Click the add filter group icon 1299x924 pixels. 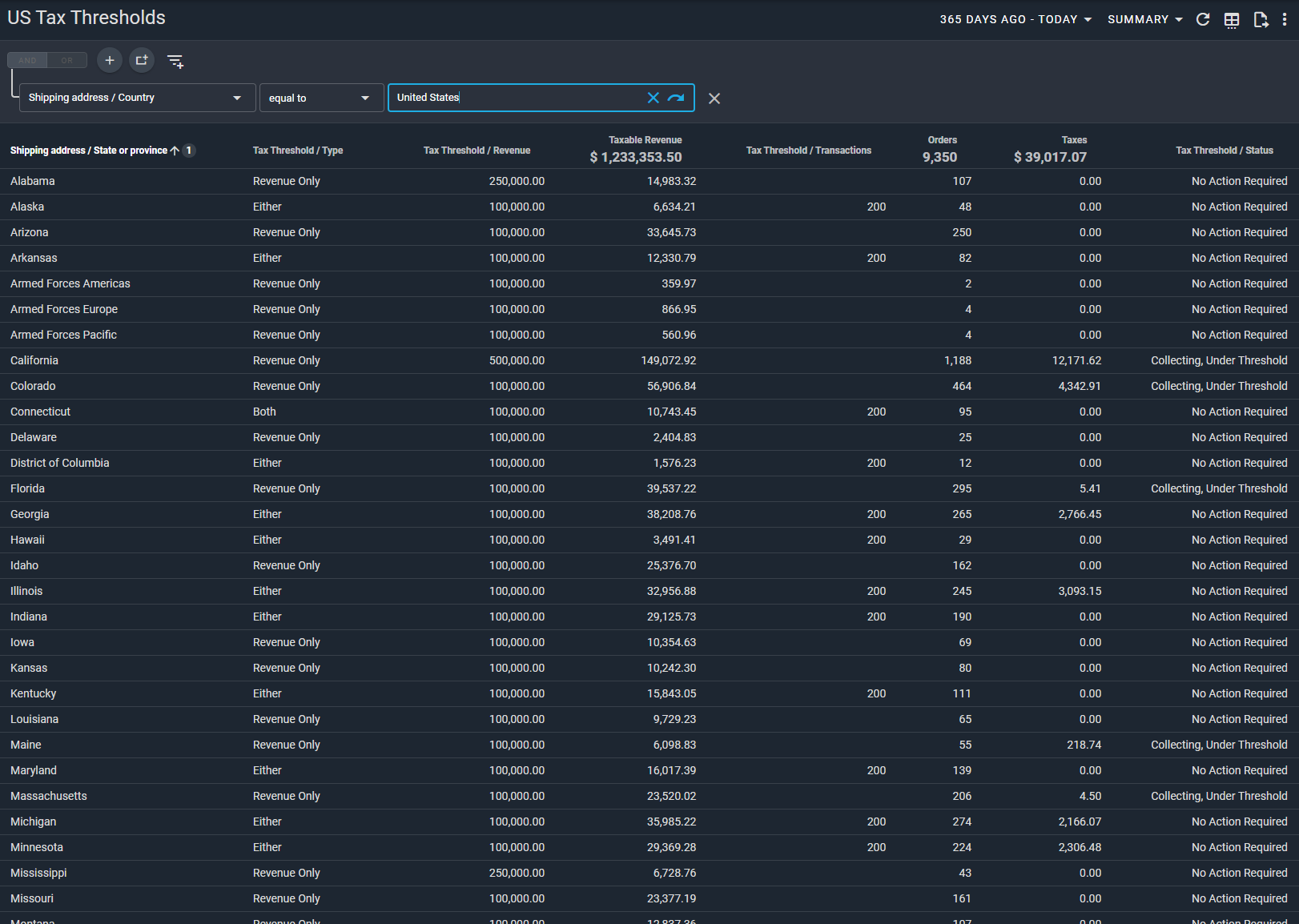142,60
